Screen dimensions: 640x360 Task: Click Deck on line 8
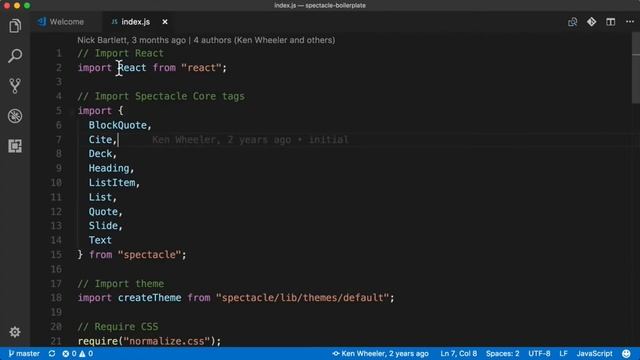tap(100, 154)
